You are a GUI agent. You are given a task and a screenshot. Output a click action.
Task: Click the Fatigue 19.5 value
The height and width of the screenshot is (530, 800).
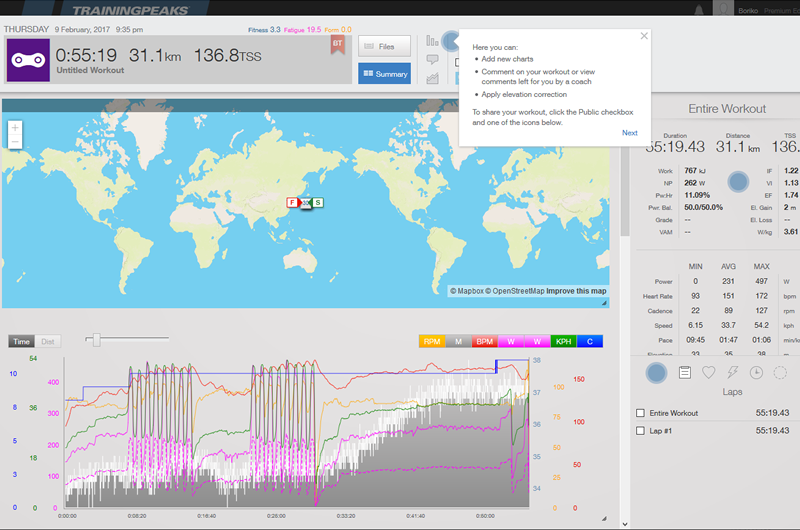point(303,30)
